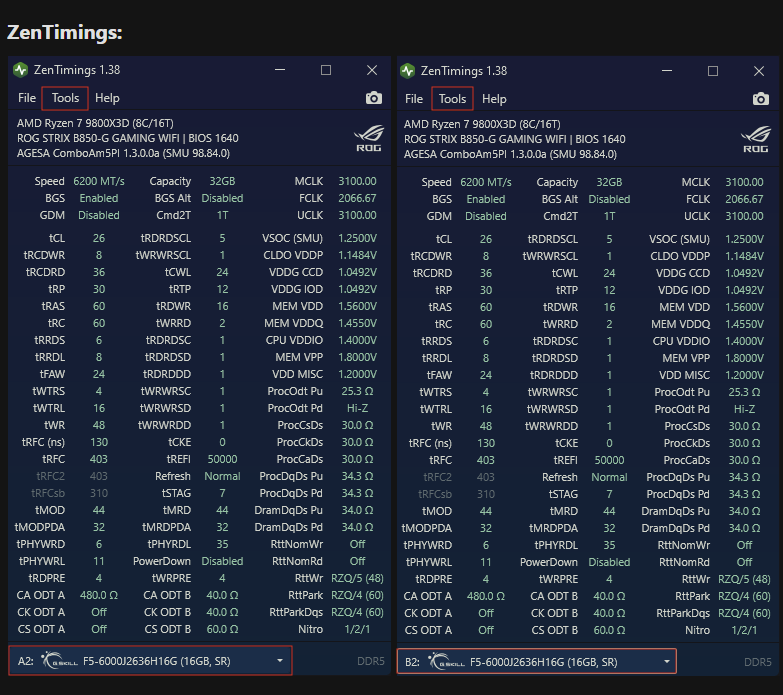
Task: Open the Help menu in right ZenTimings window
Action: 494,99
